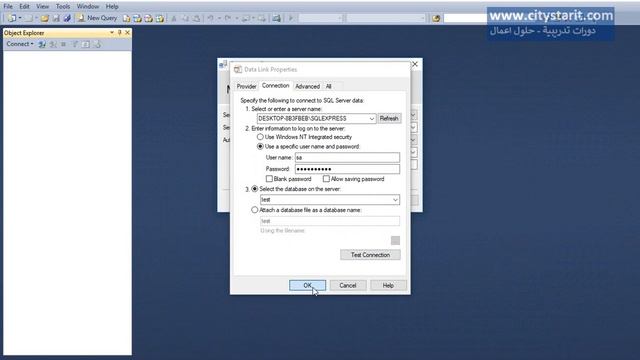Click the Filter icon in Object Explorer
Screen dimensions: 640x360
pos(75,44)
